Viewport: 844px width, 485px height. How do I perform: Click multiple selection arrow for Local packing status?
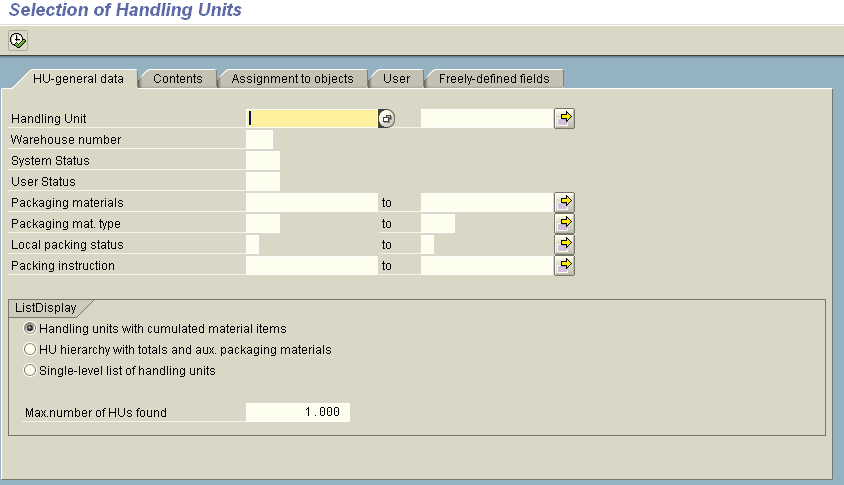pos(565,244)
